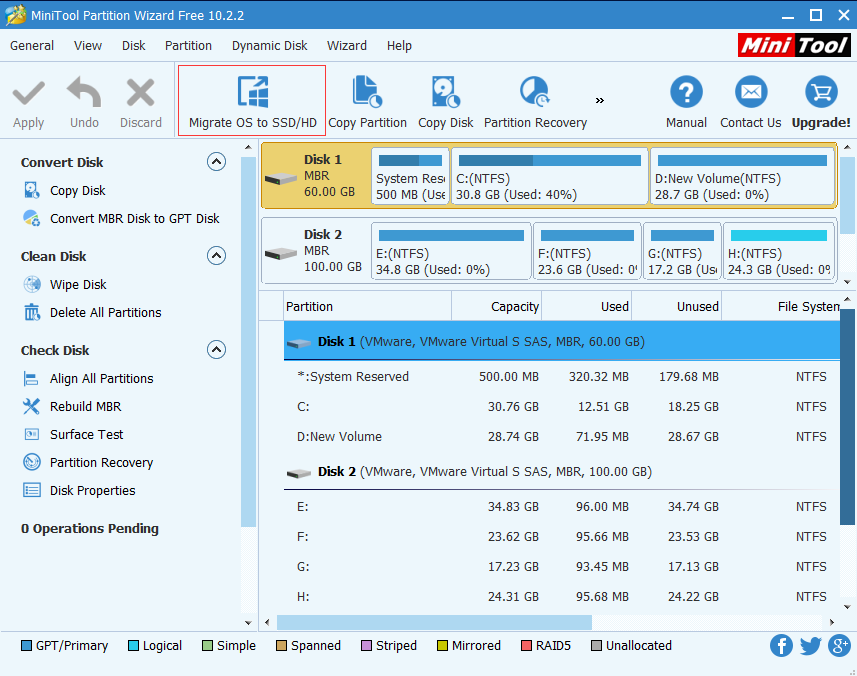Open the Partition menu

(188, 46)
